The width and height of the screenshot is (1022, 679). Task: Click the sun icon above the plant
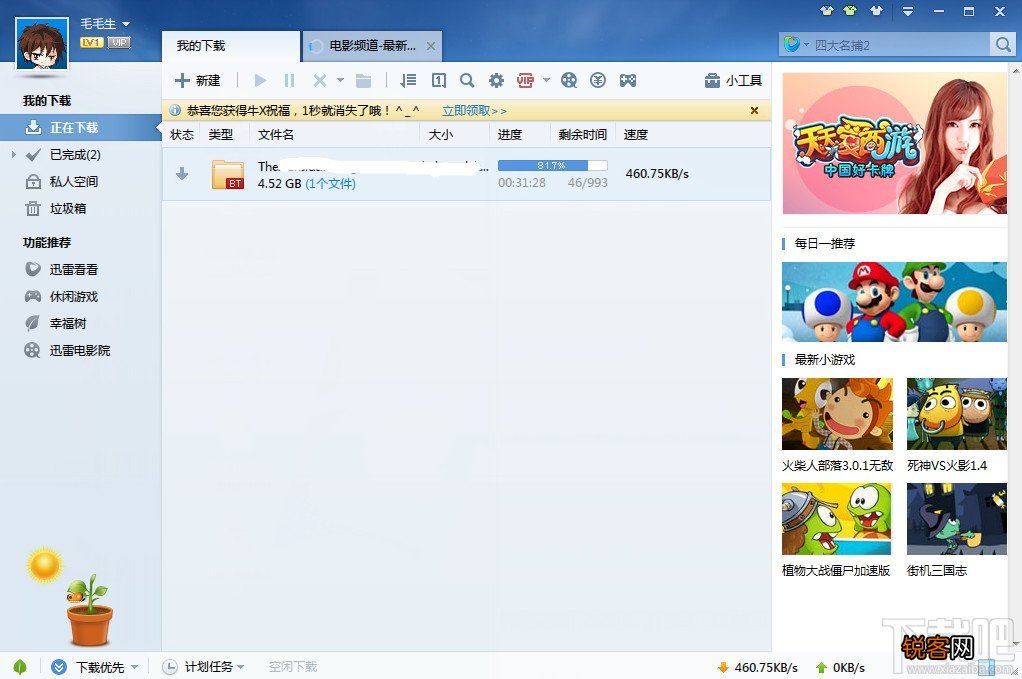[44, 565]
